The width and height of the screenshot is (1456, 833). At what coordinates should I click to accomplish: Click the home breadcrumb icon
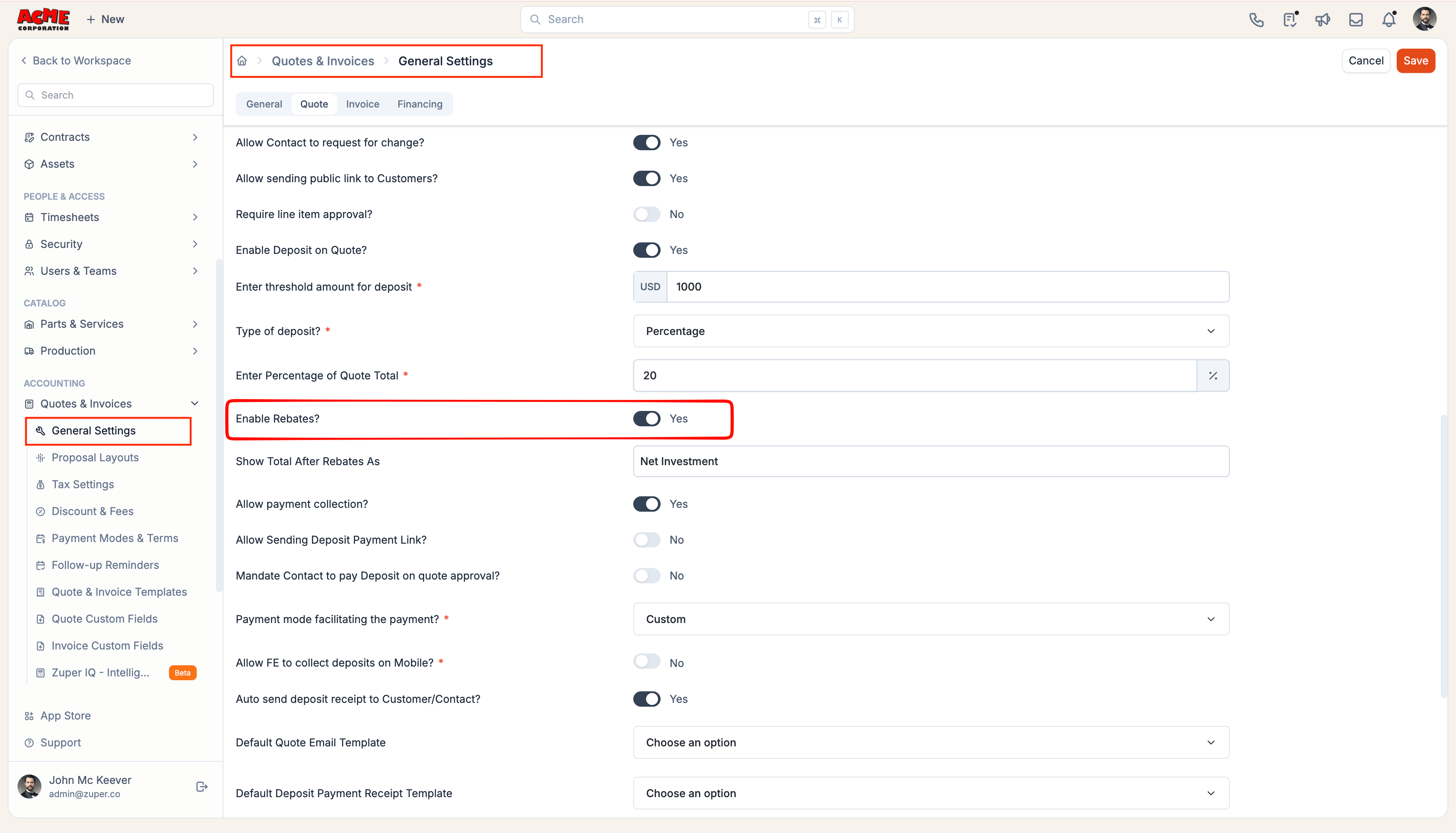[242, 61]
